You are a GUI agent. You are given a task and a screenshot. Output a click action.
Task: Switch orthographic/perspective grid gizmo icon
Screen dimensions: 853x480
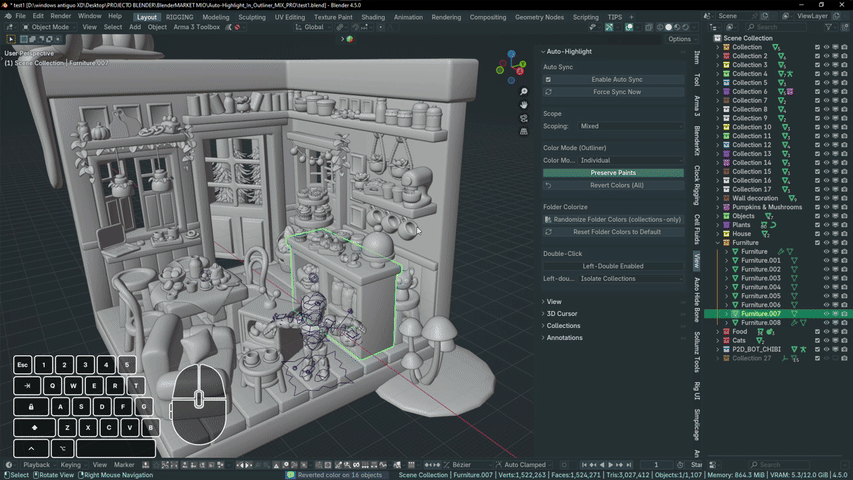[x=523, y=131]
